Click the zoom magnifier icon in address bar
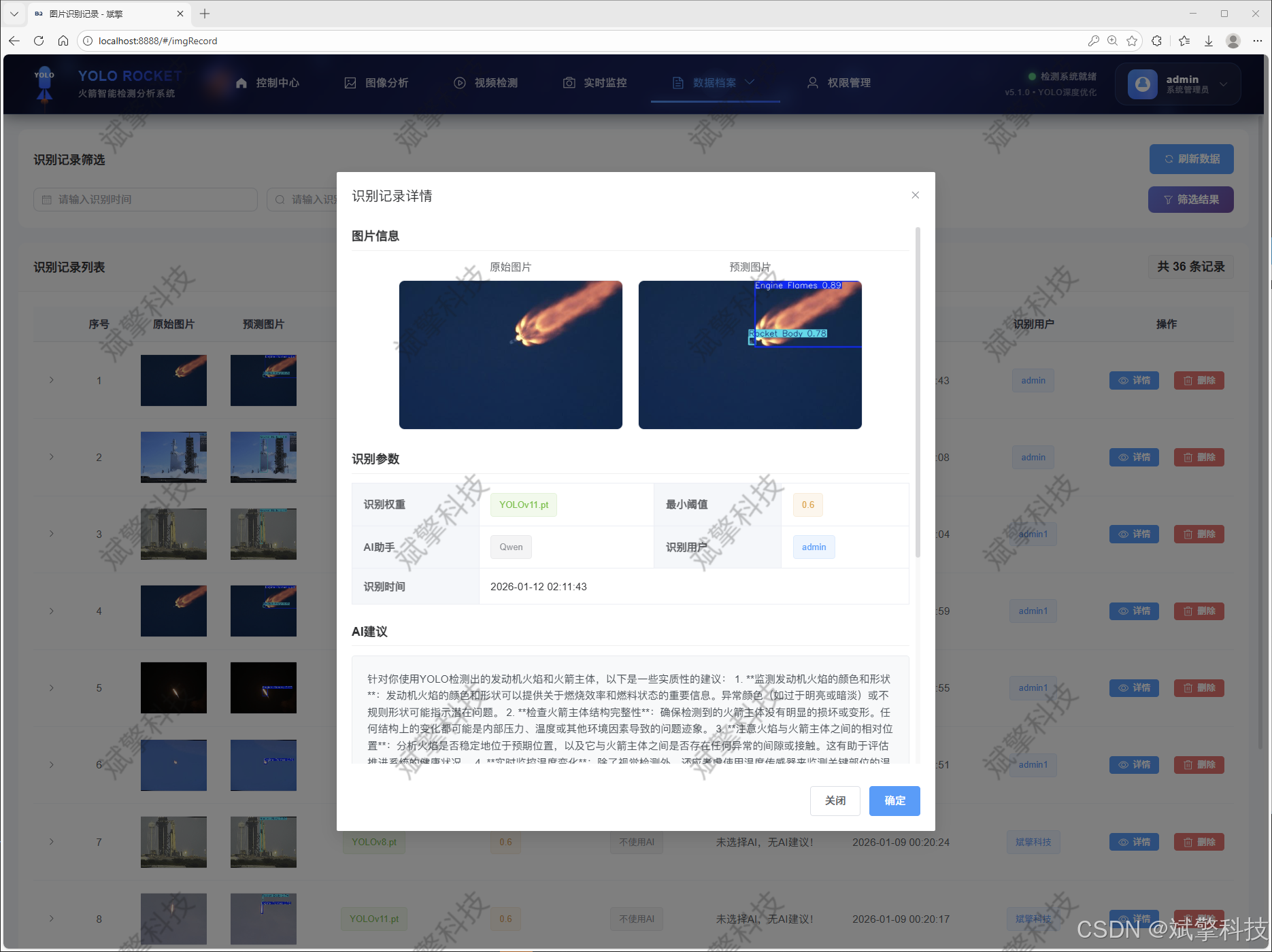The image size is (1272, 952). [1112, 41]
